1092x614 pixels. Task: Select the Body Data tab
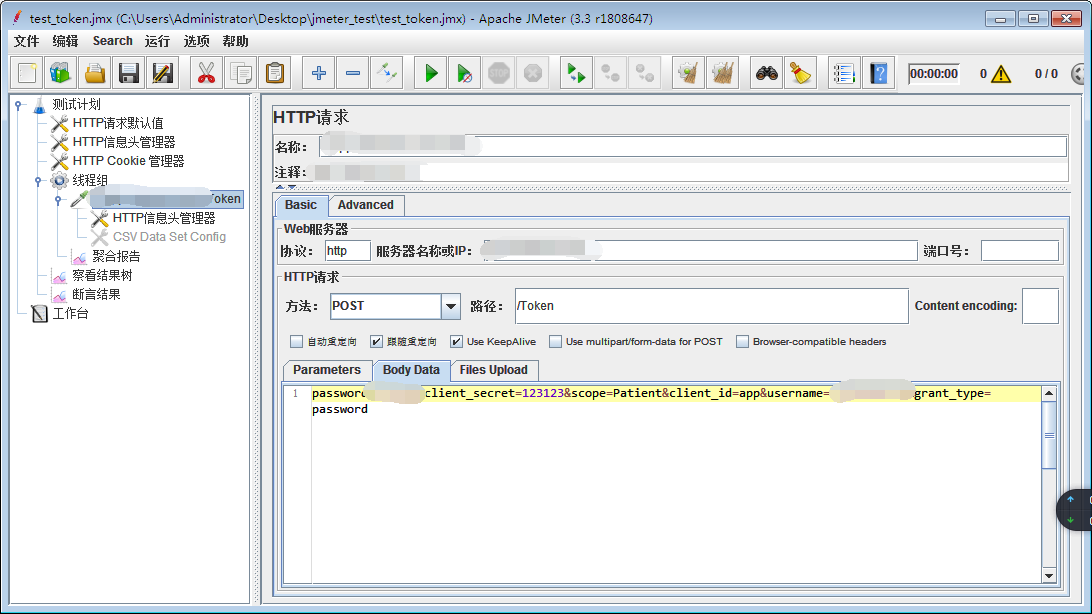[x=411, y=370]
